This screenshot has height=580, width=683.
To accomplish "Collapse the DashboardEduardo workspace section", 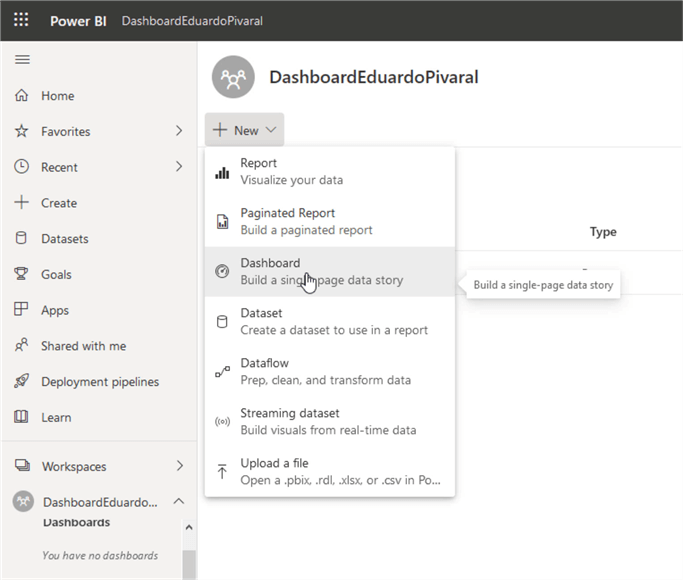I will click(x=179, y=502).
